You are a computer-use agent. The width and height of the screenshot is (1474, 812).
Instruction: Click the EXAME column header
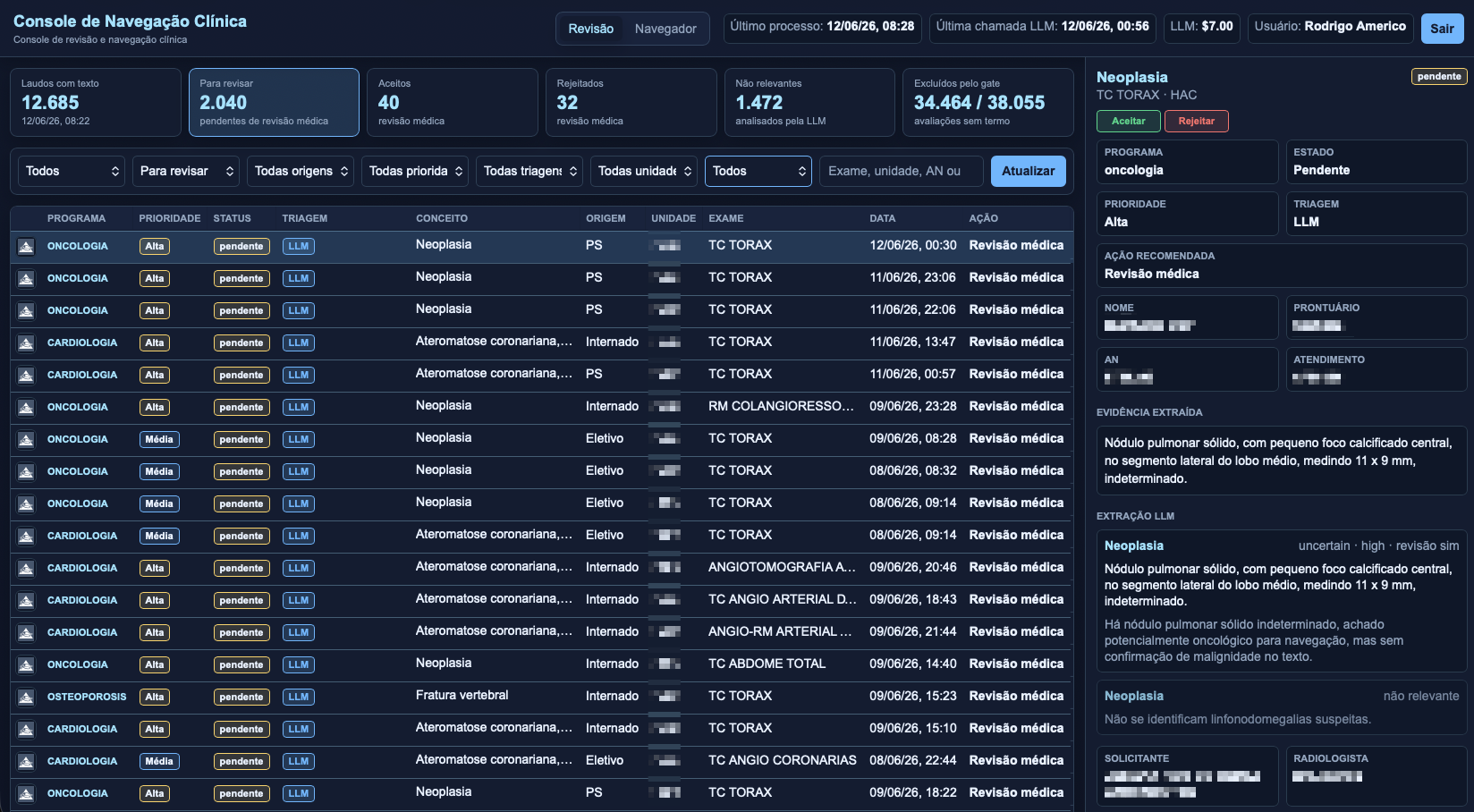pyautogui.click(x=726, y=218)
